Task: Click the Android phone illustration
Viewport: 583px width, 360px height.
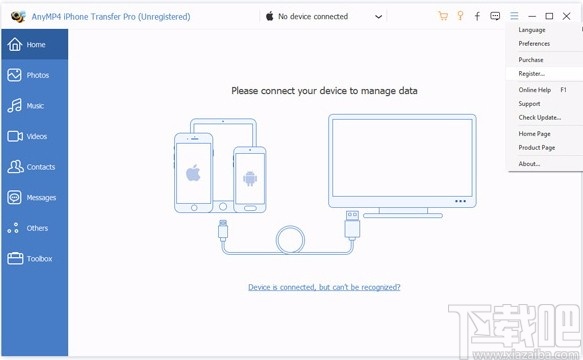Action: click(x=250, y=179)
